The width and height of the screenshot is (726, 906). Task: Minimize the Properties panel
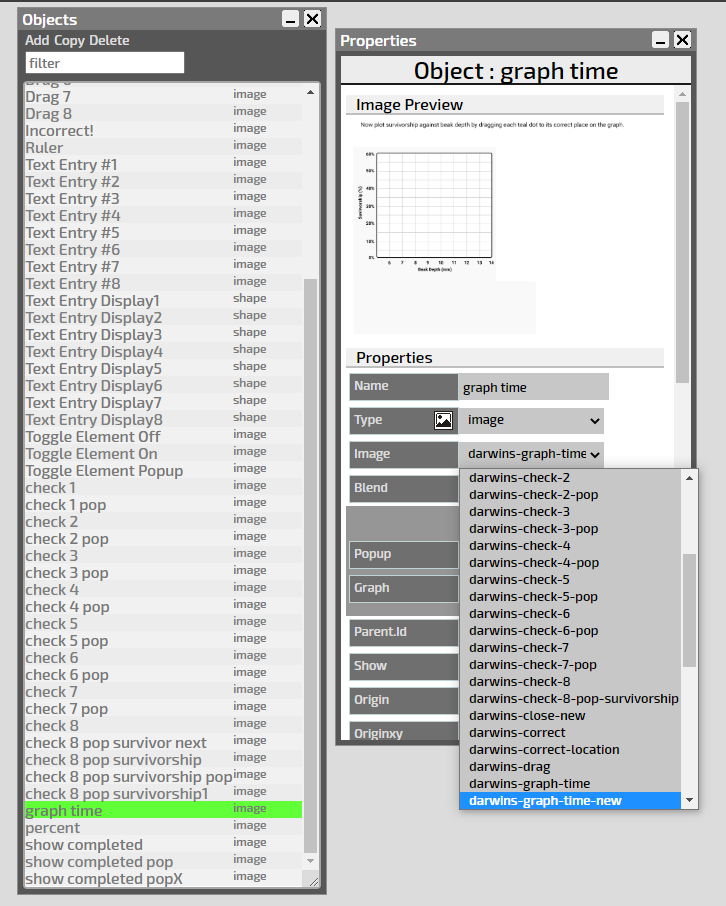(661, 40)
